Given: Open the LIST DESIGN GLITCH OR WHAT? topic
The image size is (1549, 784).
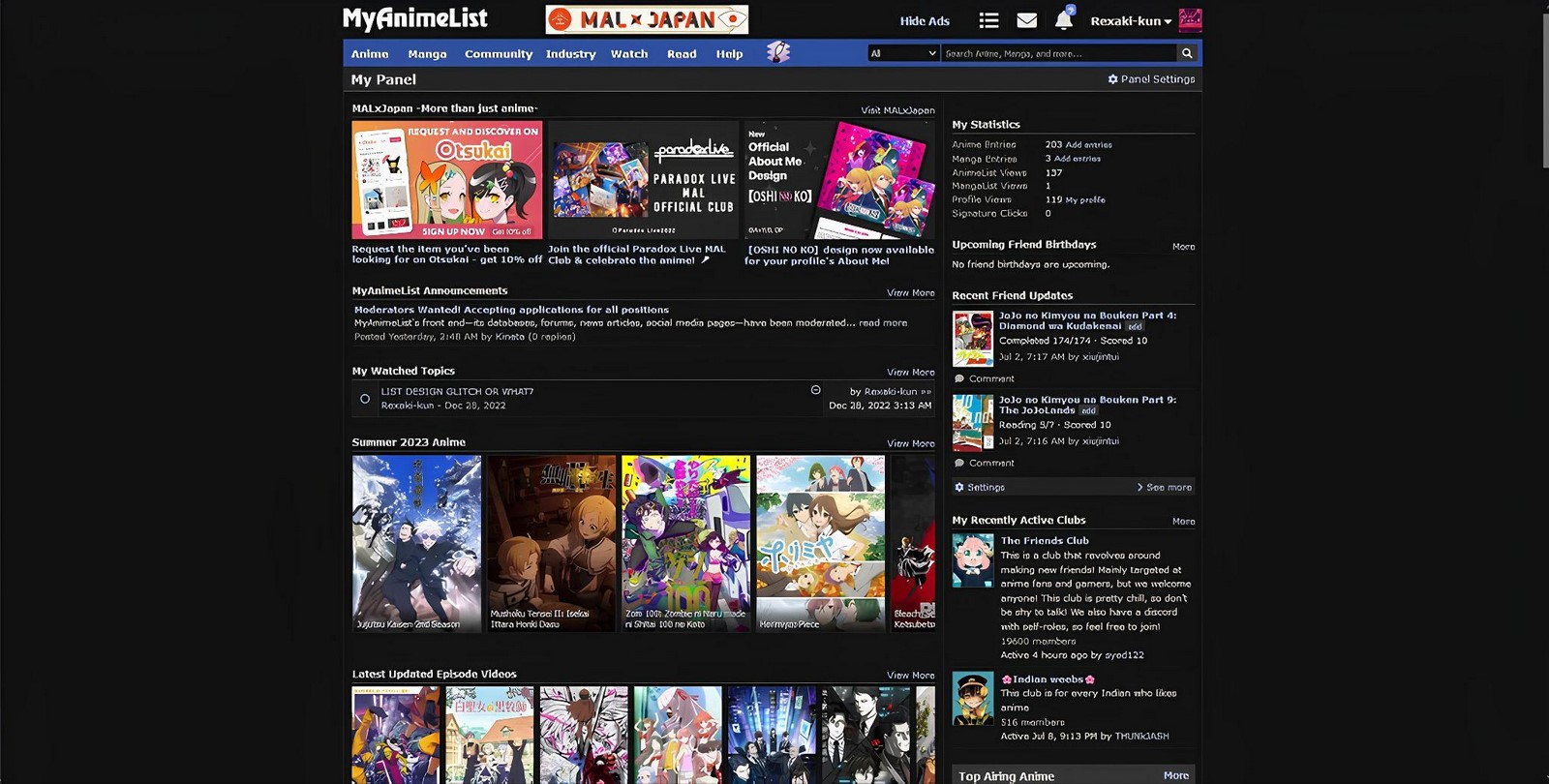Looking at the screenshot, I should point(457,392).
